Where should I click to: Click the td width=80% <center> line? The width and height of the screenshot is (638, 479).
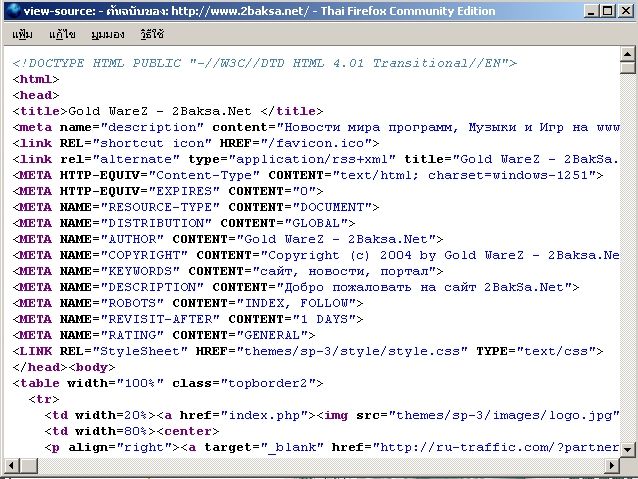[131, 431]
